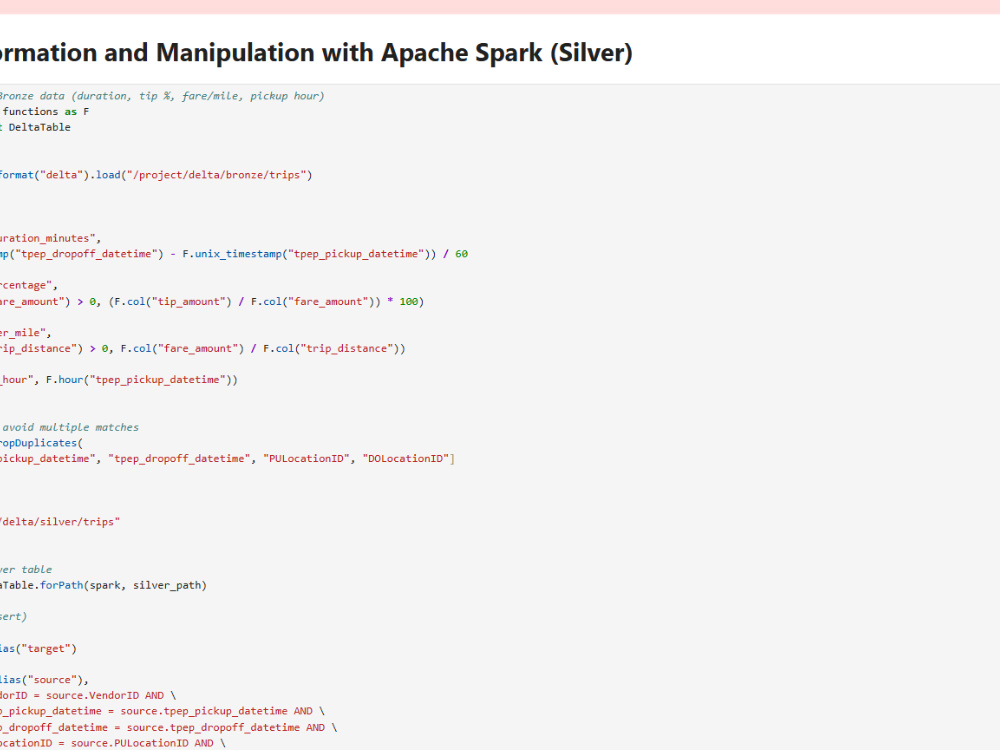Click the "DOLocationID" string in the dropDuplicates list
This screenshot has width=1000, height=750.
[406, 459]
